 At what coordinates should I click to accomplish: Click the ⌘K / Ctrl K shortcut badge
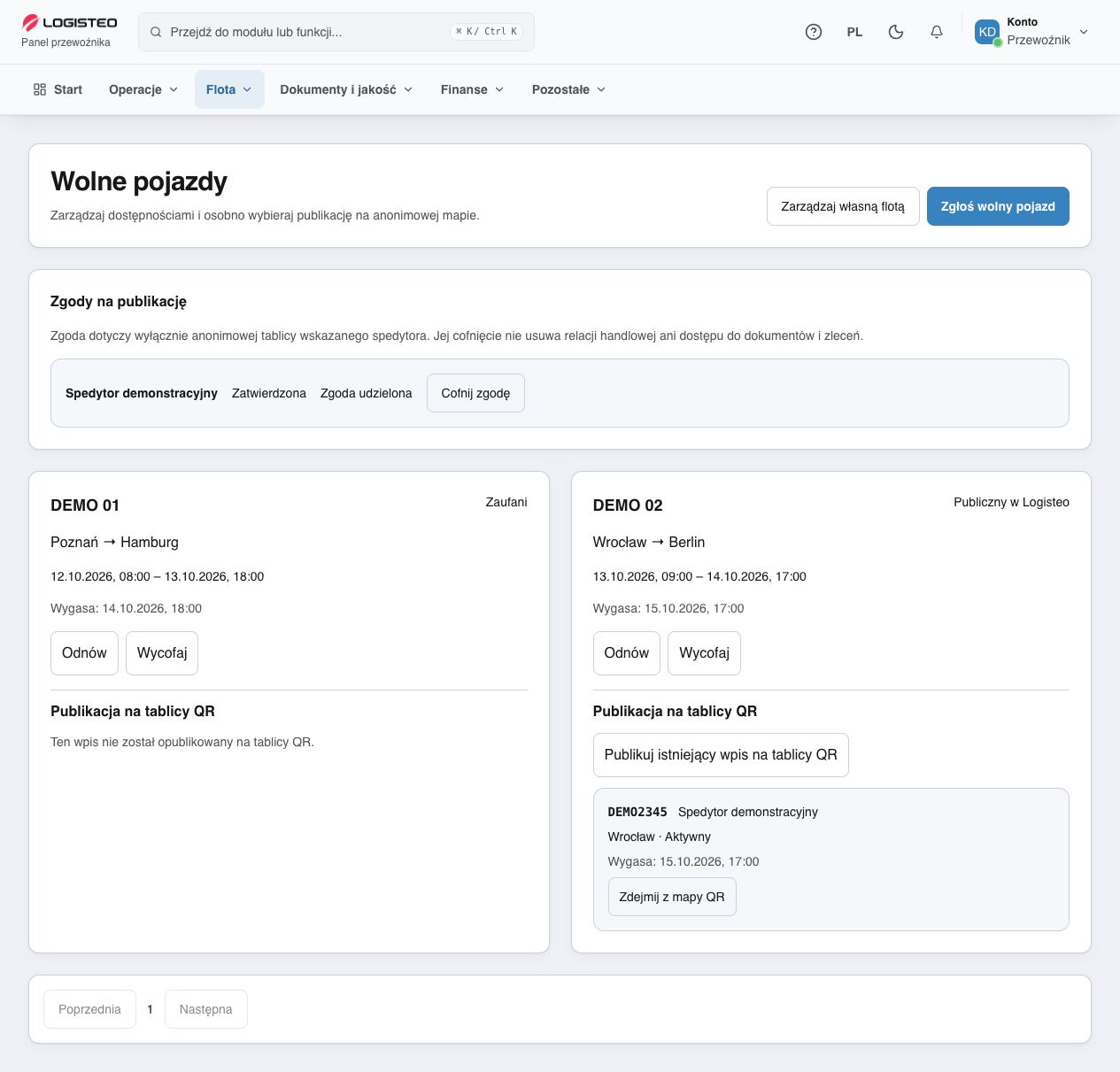pyautogui.click(x=486, y=32)
